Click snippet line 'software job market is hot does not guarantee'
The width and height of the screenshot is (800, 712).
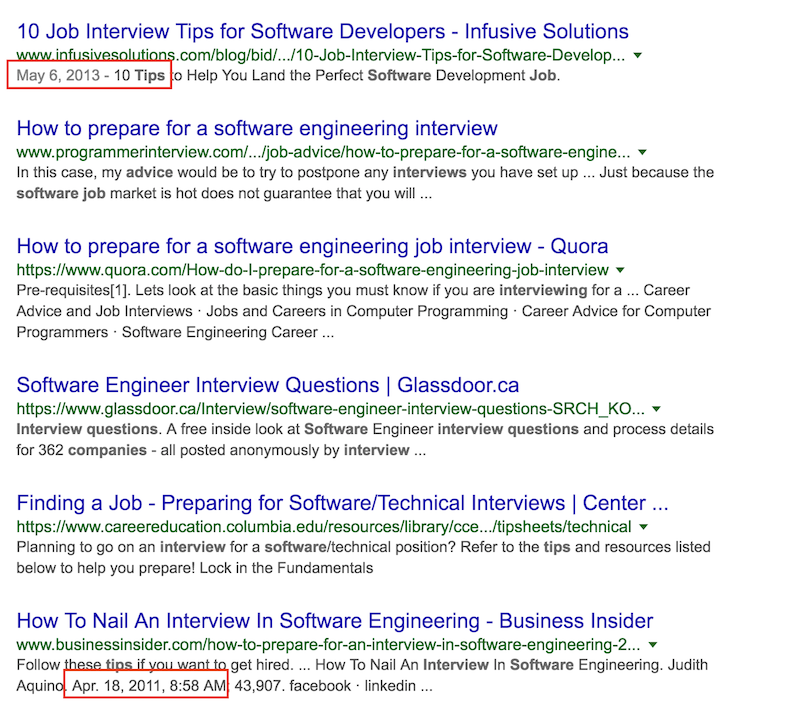[224, 194]
